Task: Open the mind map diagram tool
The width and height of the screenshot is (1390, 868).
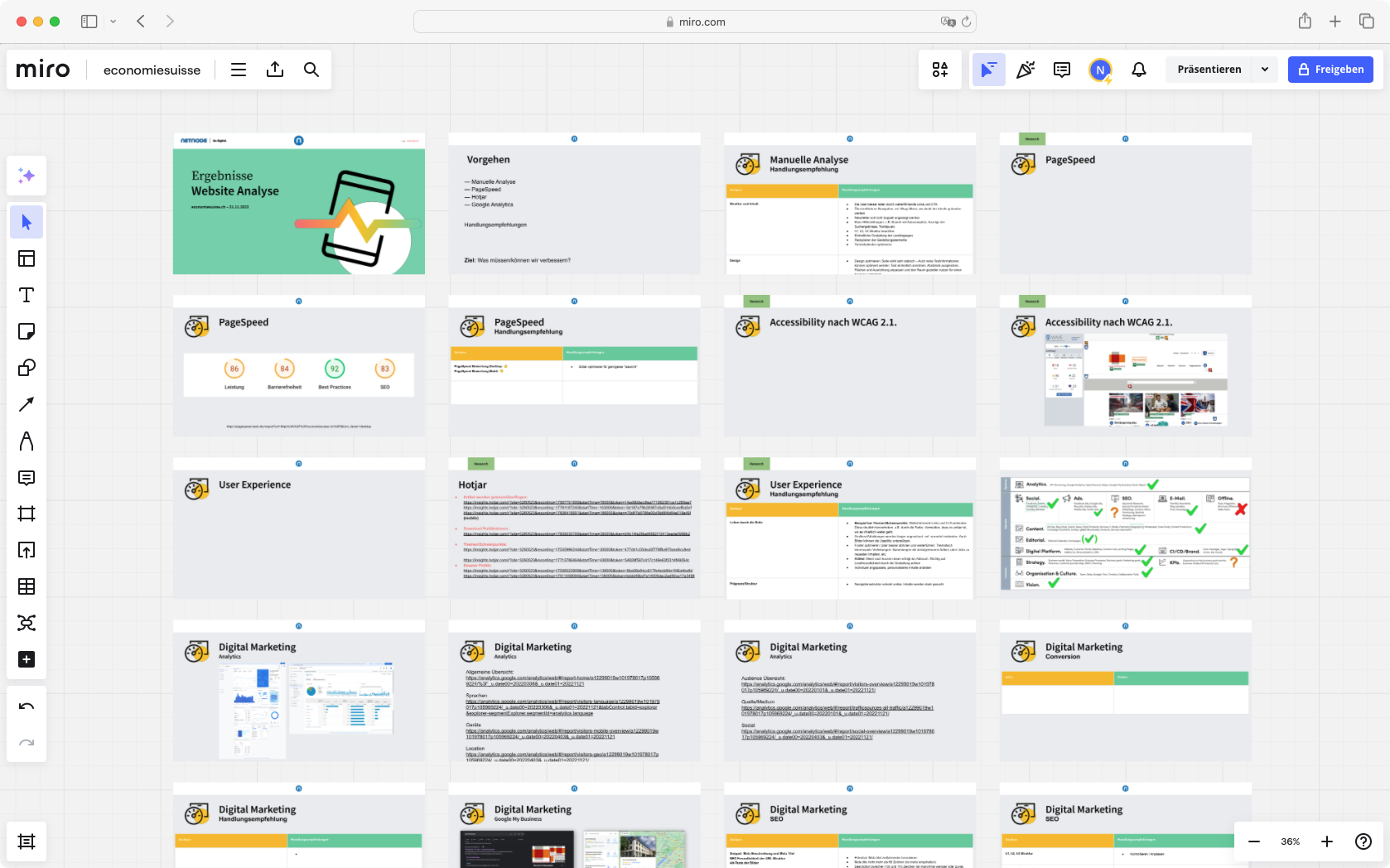Action: pyautogui.click(x=27, y=623)
